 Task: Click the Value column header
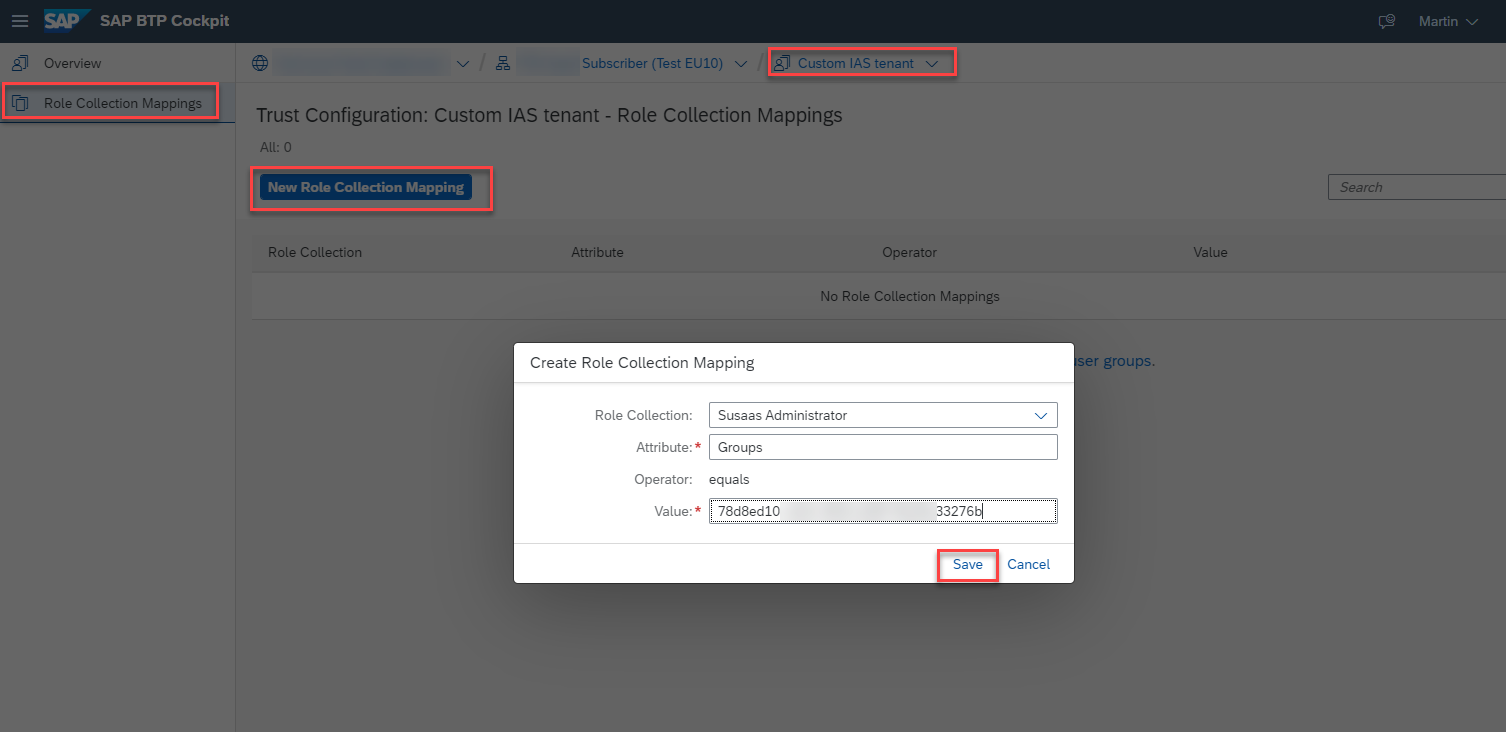[x=1210, y=252]
